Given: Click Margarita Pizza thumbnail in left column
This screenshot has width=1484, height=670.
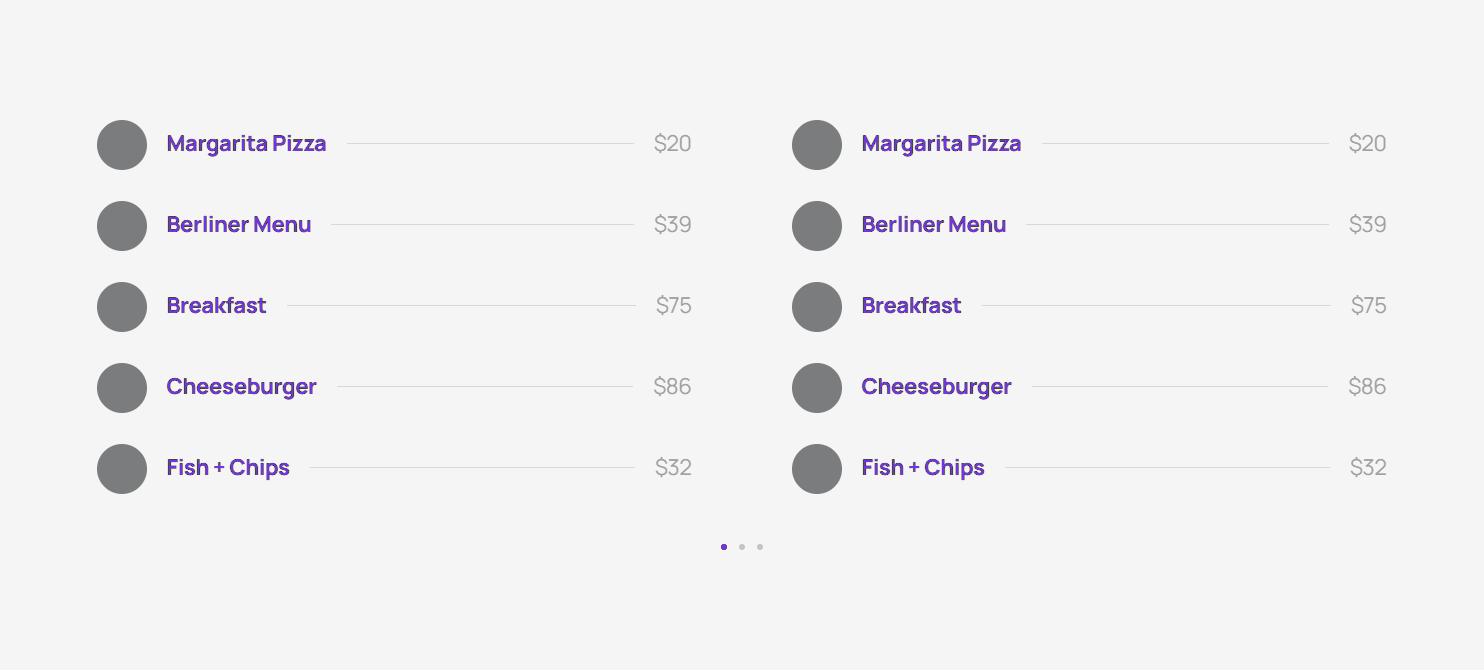Looking at the screenshot, I should pos(122,145).
